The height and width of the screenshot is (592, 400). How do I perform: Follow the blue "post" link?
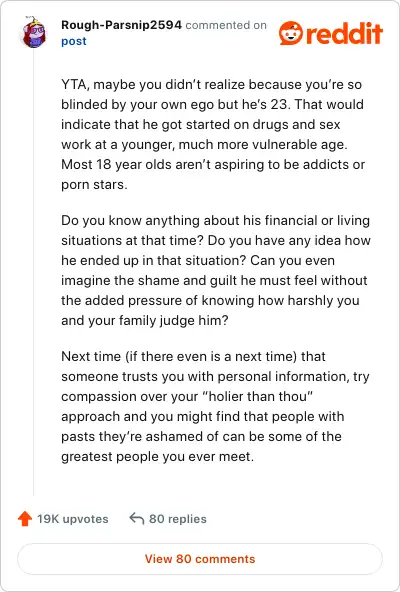pyautogui.click(x=74, y=41)
